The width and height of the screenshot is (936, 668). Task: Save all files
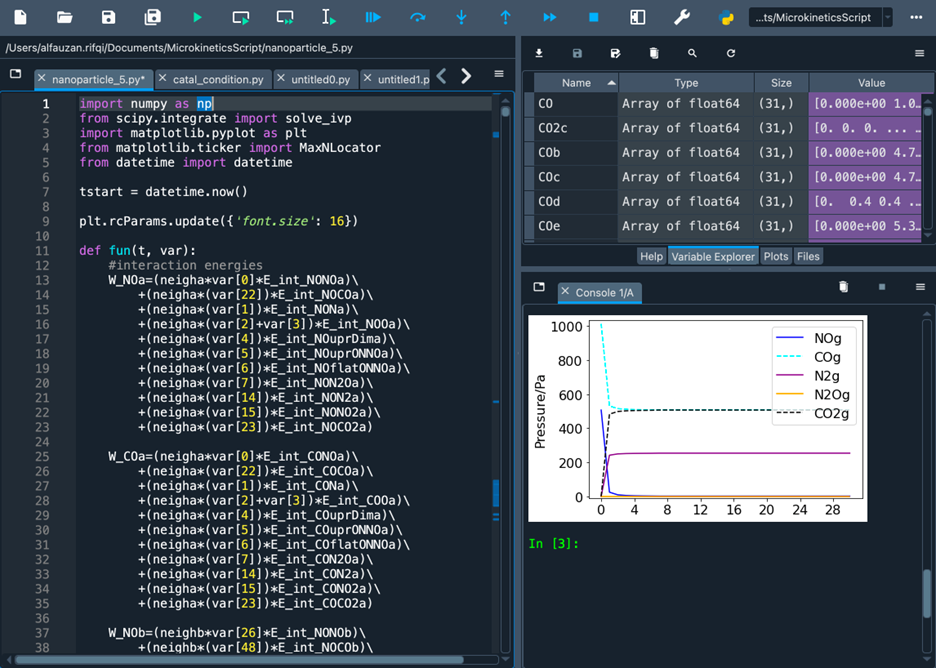(x=153, y=17)
